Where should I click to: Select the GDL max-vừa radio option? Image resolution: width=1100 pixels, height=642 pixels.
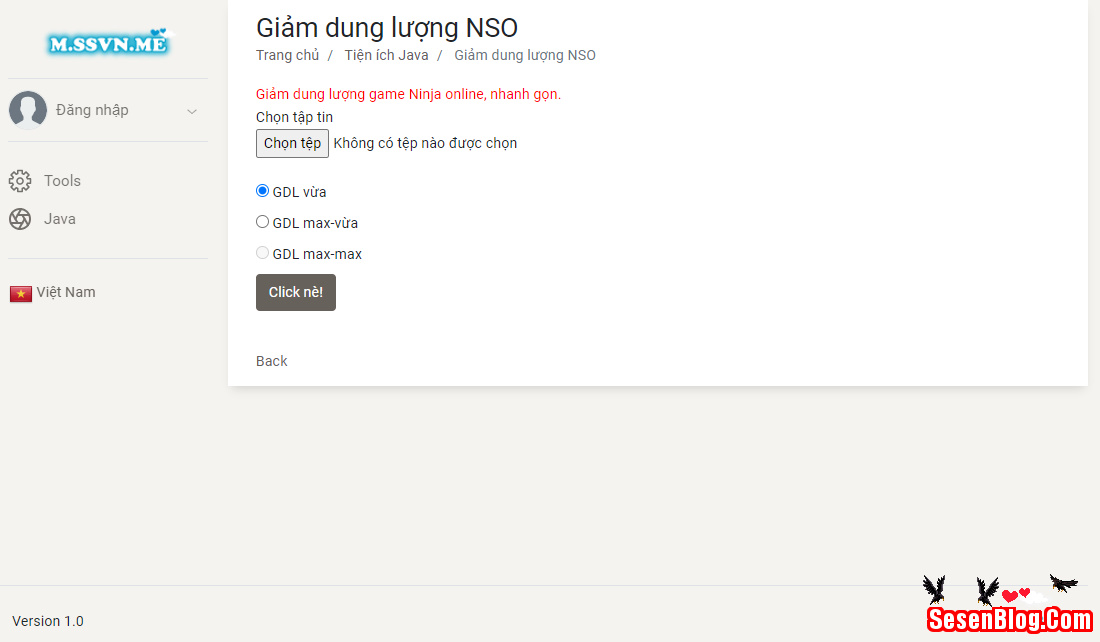(x=263, y=222)
